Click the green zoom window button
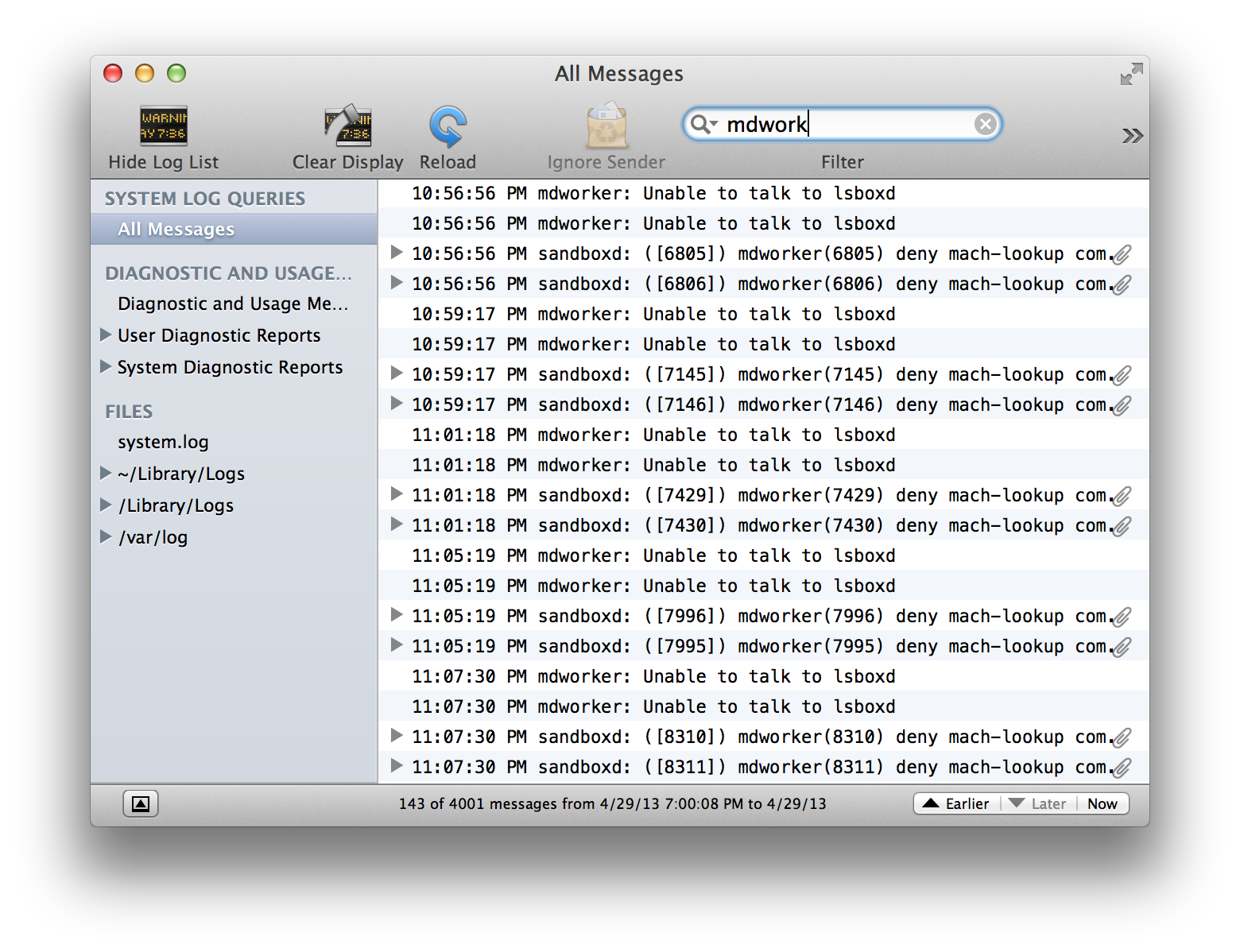Screen dimensions: 1240x952 176,73
